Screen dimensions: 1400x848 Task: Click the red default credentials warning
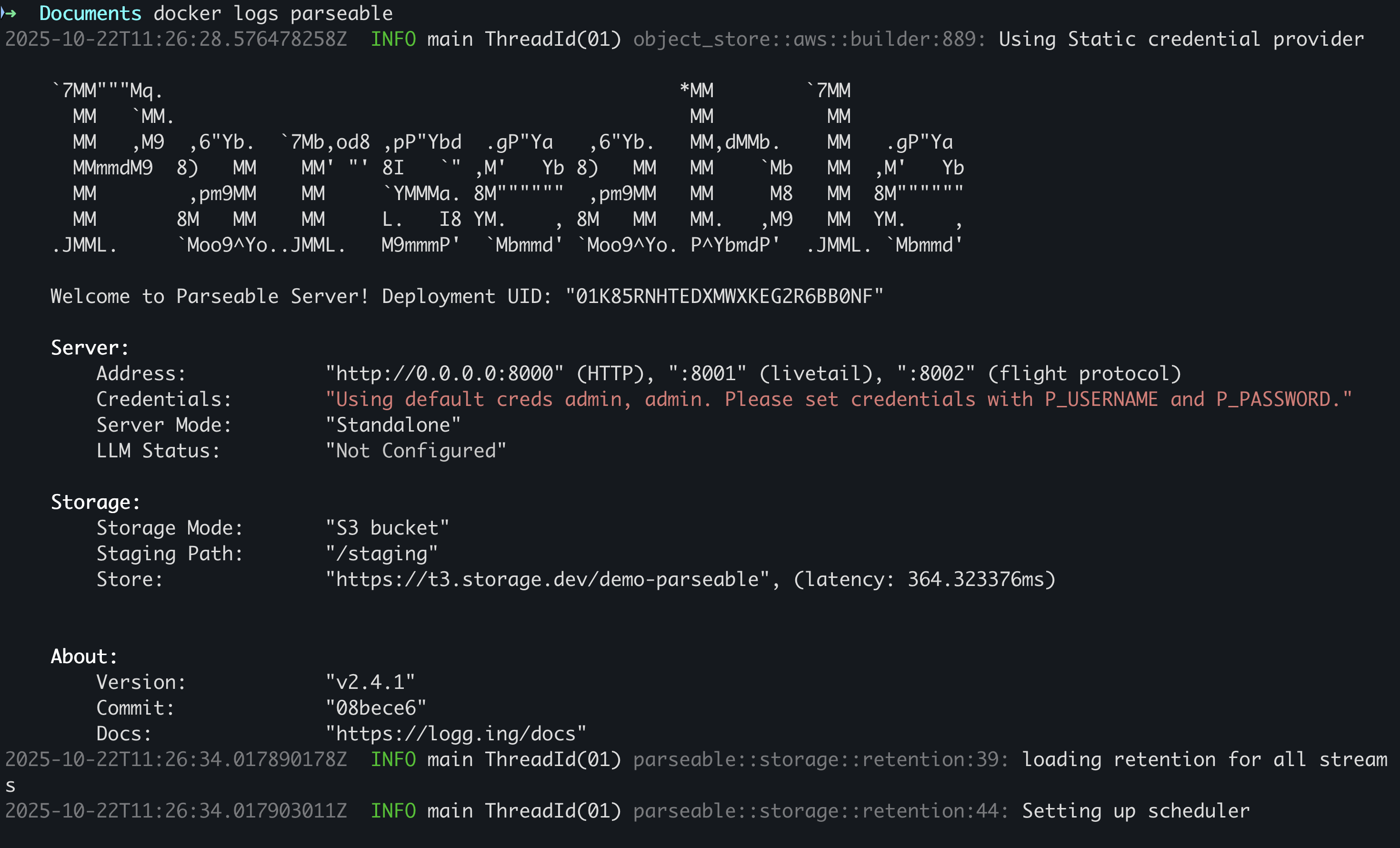pos(838,399)
